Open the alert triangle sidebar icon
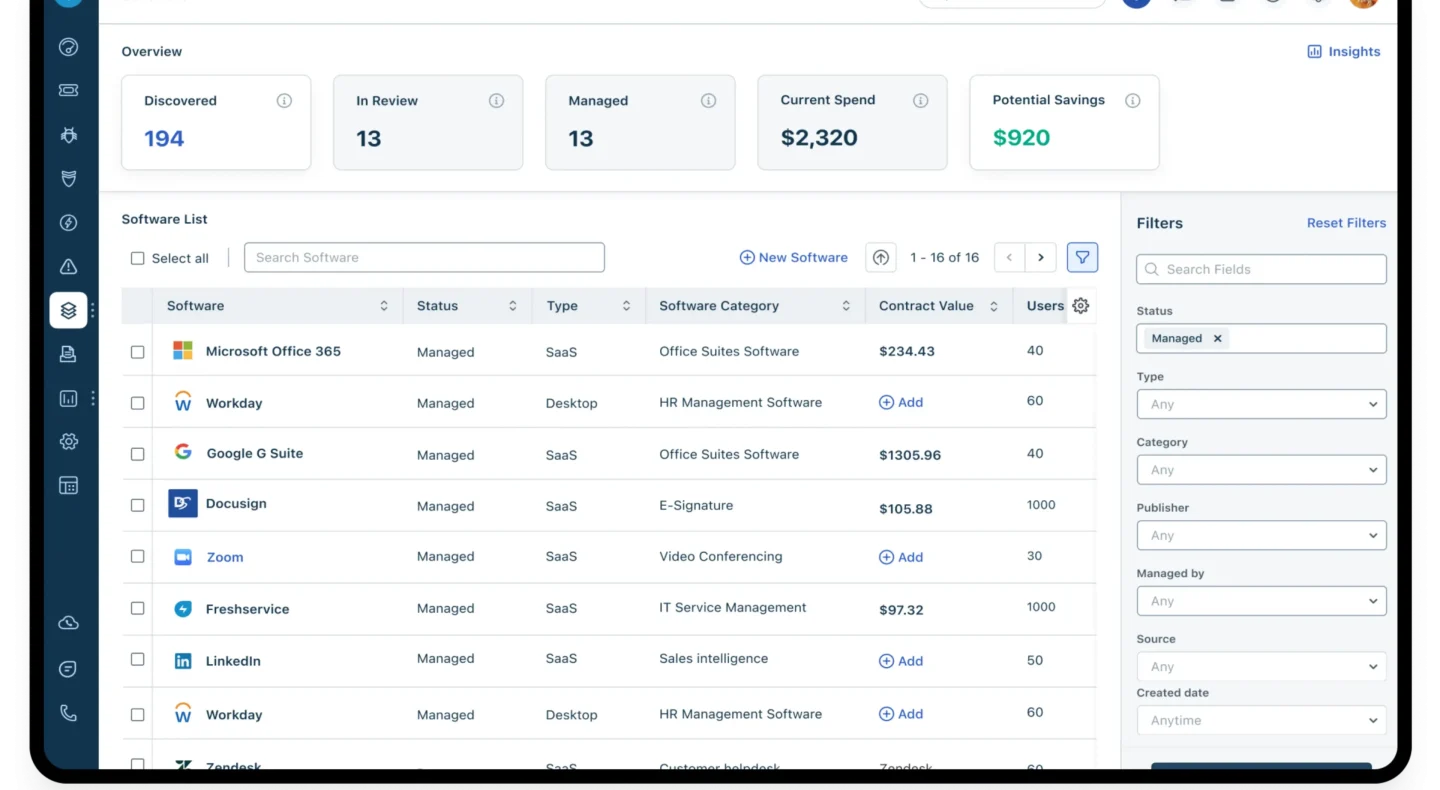The width and height of the screenshot is (1440, 790). (68, 267)
